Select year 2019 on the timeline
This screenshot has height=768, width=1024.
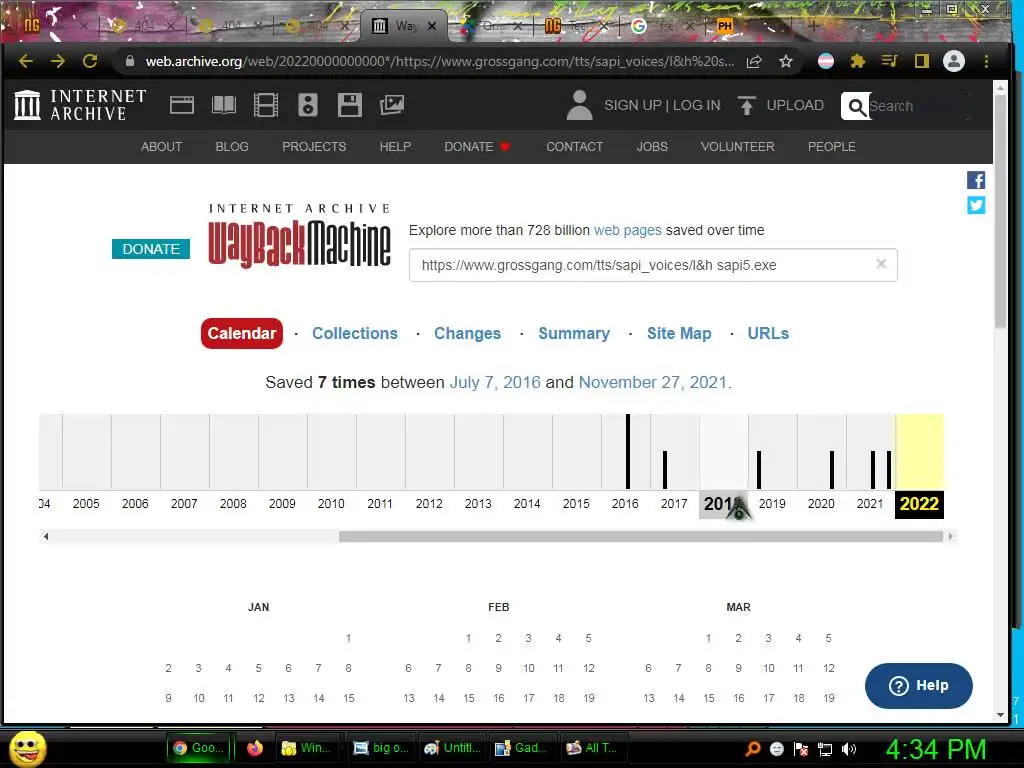(x=772, y=504)
